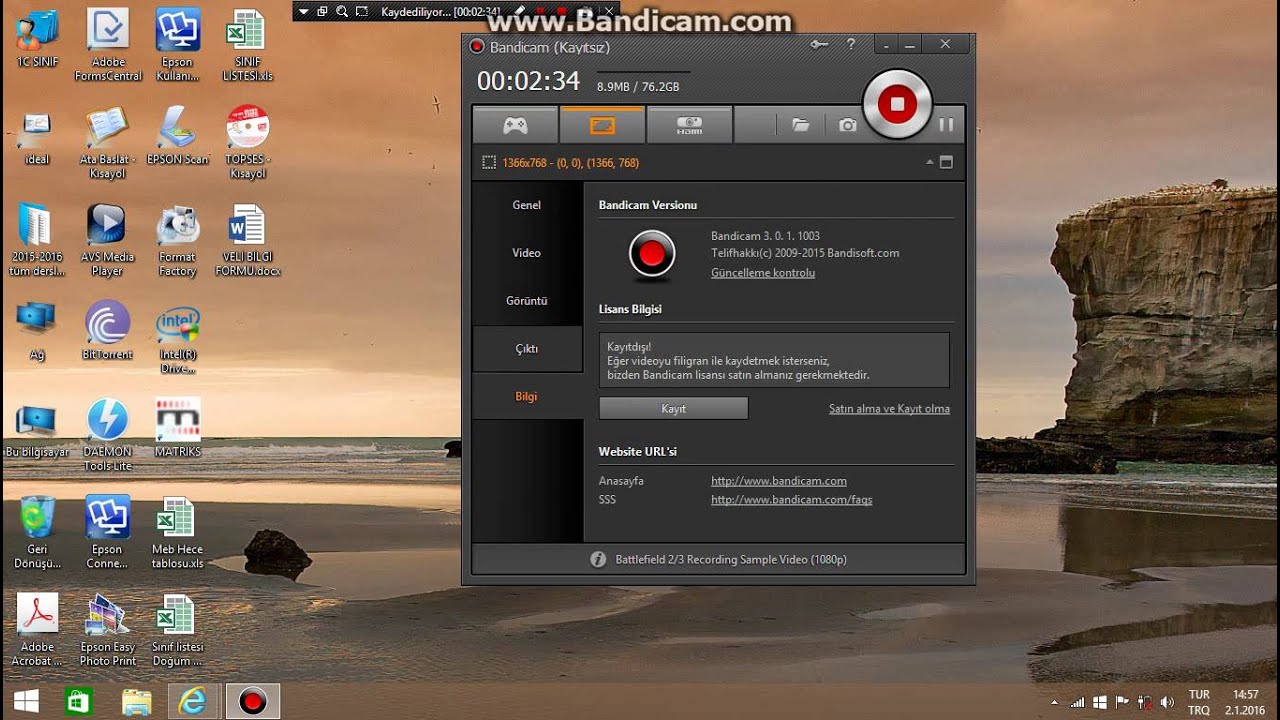1280x720 pixels.
Task: Pause the recording in Bandicam
Action: (946, 125)
